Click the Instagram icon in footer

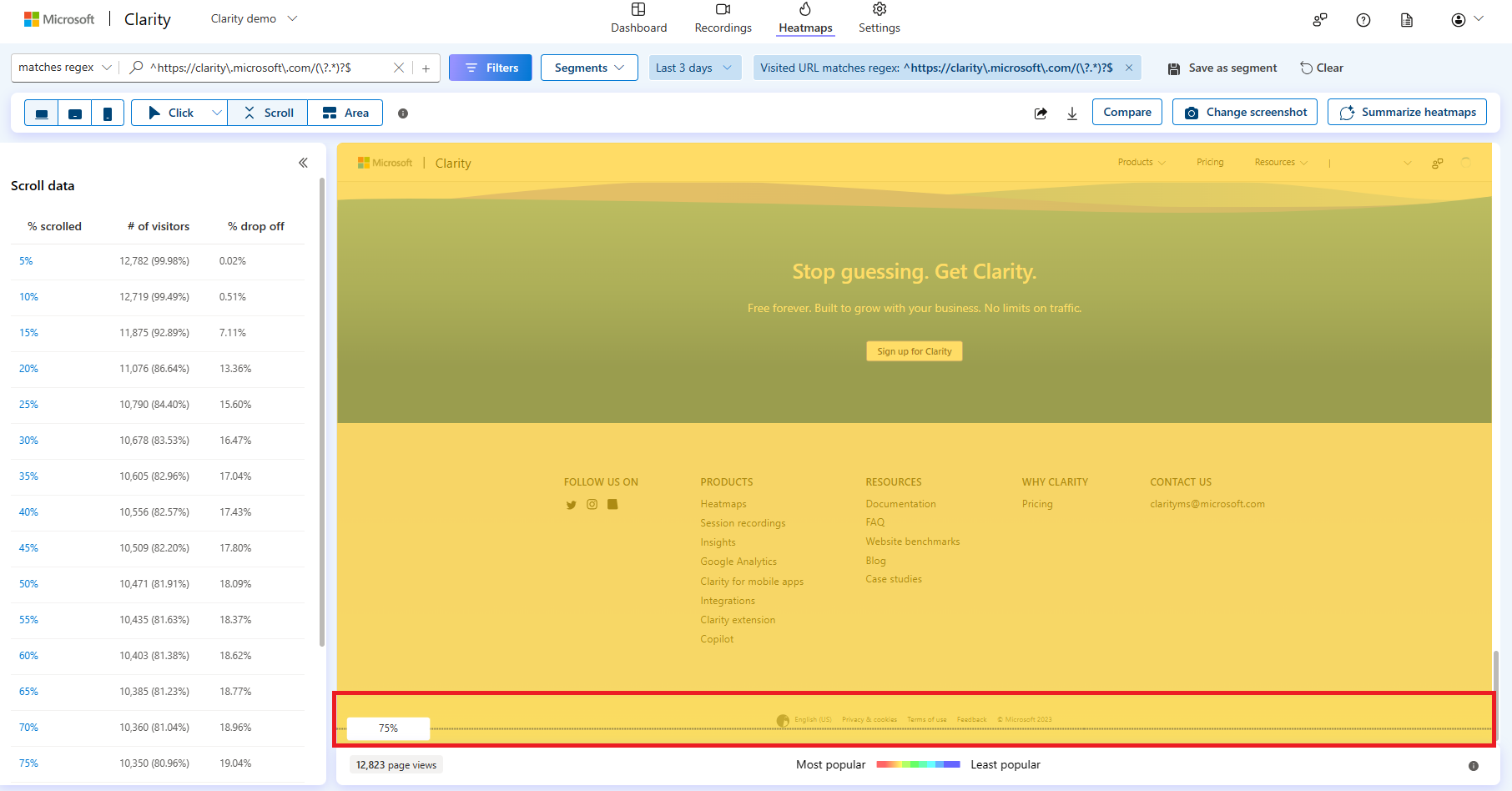592,504
